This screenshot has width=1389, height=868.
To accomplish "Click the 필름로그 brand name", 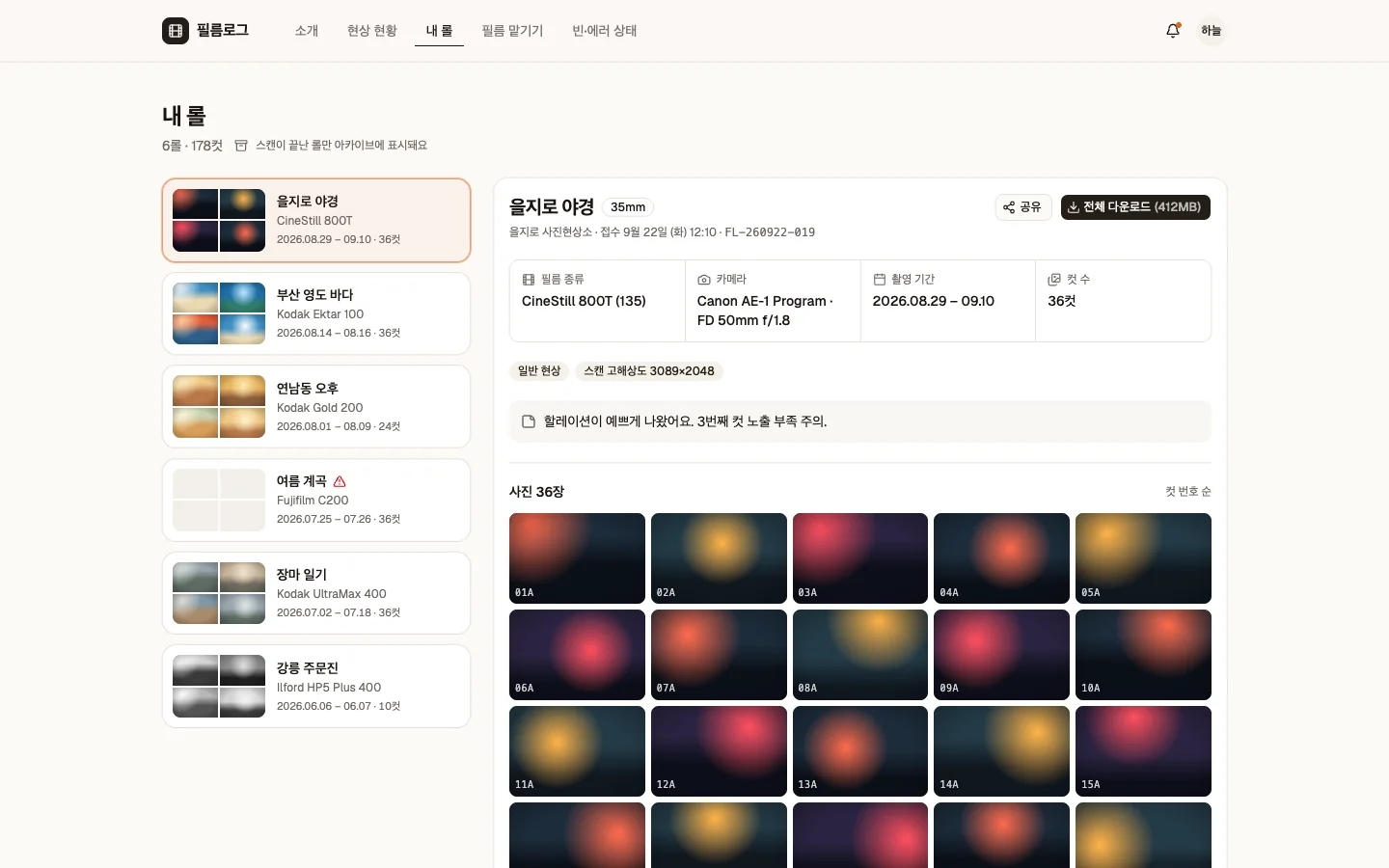I will [223, 31].
